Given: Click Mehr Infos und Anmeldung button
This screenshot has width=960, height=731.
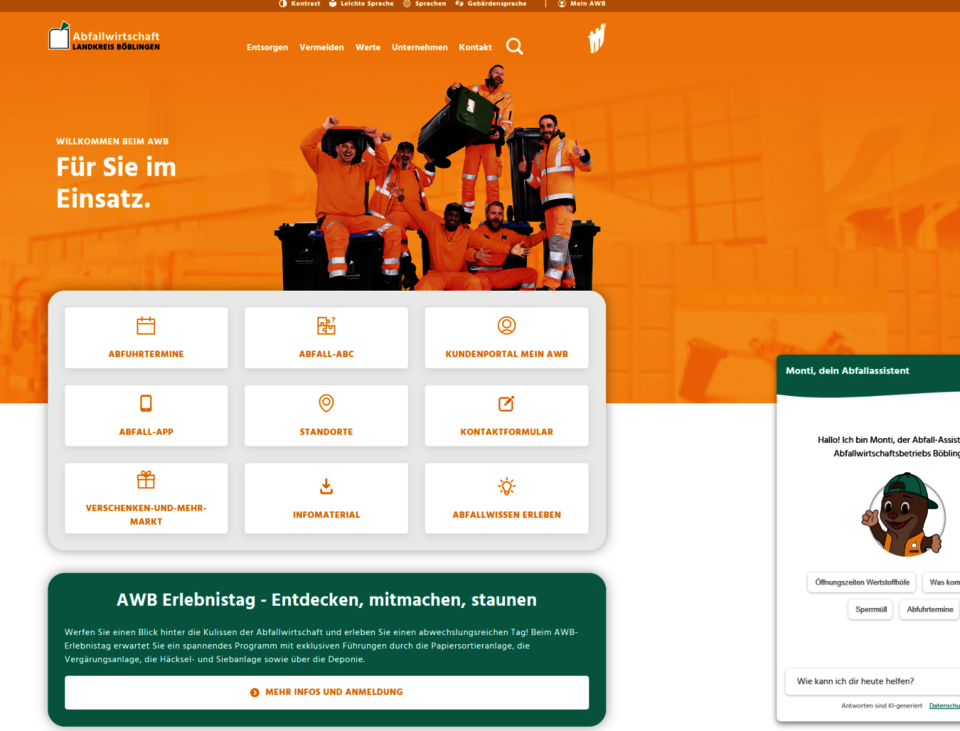Looking at the screenshot, I should [327, 692].
